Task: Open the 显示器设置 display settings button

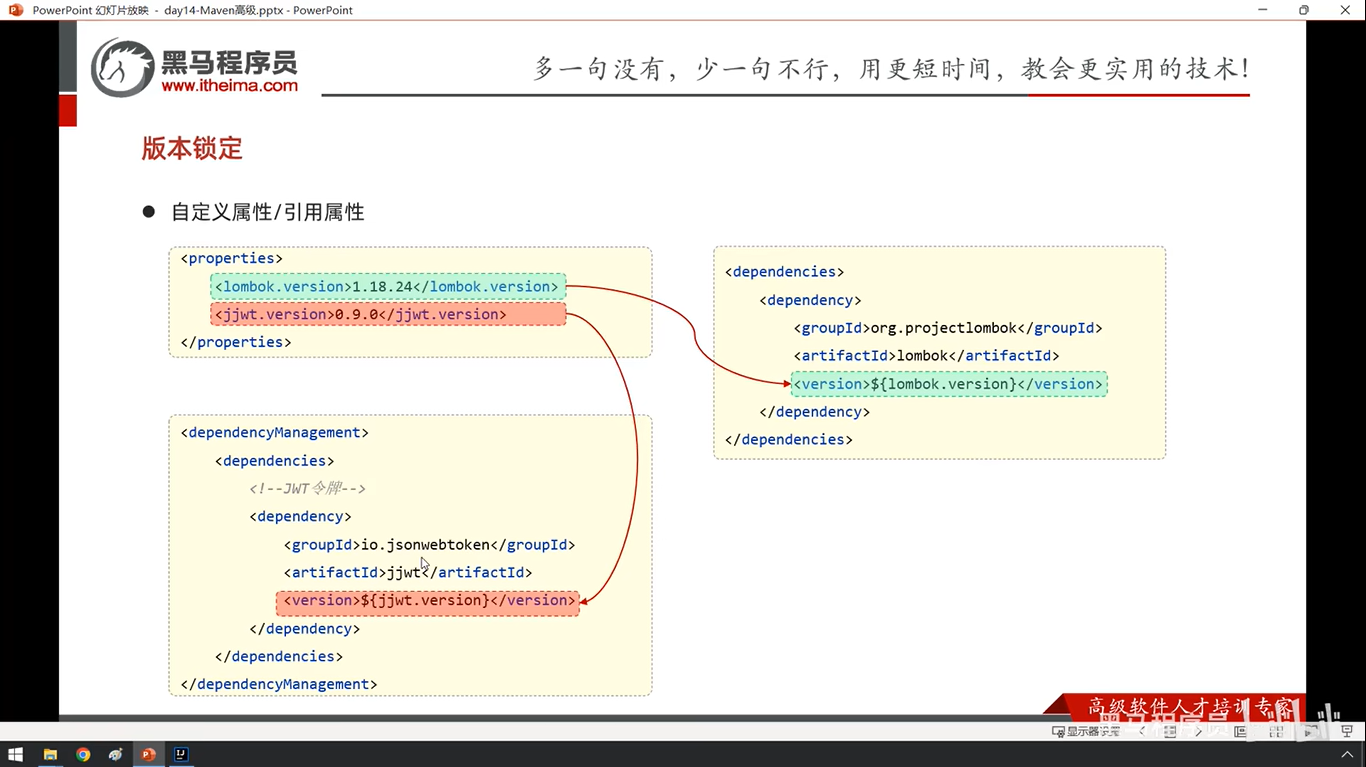Action: click(1086, 731)
